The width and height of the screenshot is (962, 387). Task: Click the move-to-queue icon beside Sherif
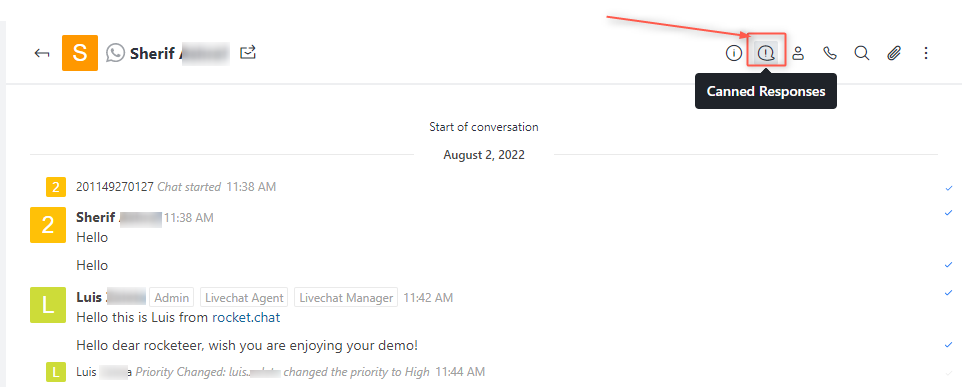pyautogui.click(x=248, y=53)
